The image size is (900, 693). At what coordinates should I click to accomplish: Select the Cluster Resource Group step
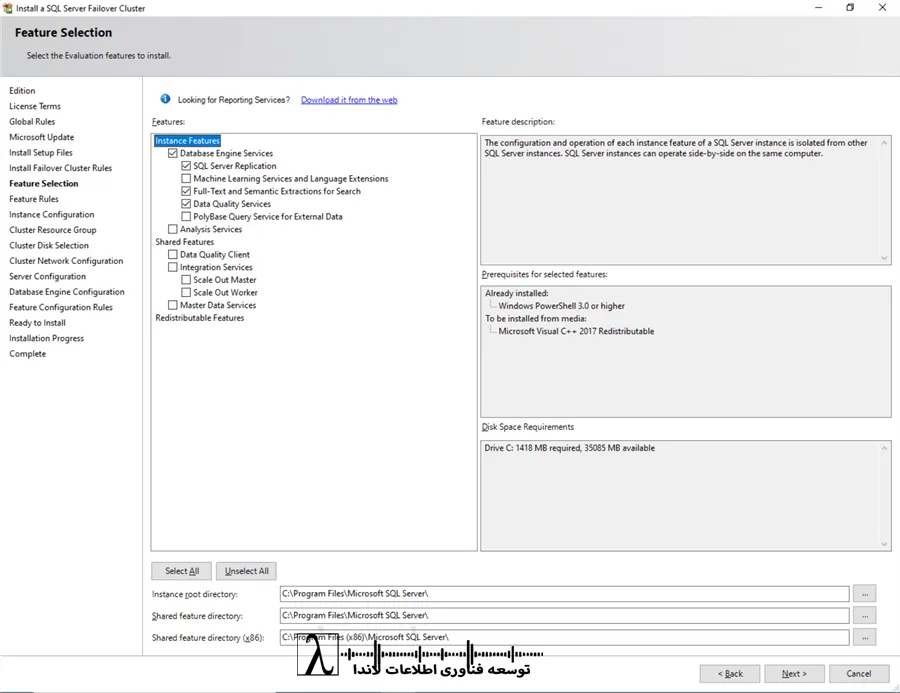(x=53, y=230)
